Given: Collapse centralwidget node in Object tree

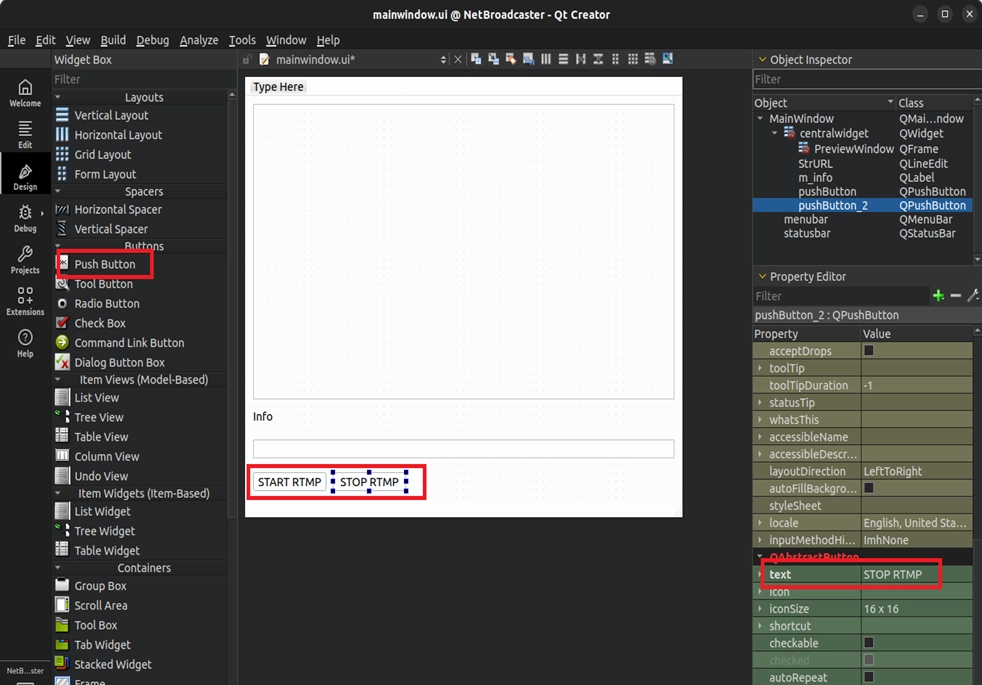Looking at the screenshot, I should click(x=775, y=133).
